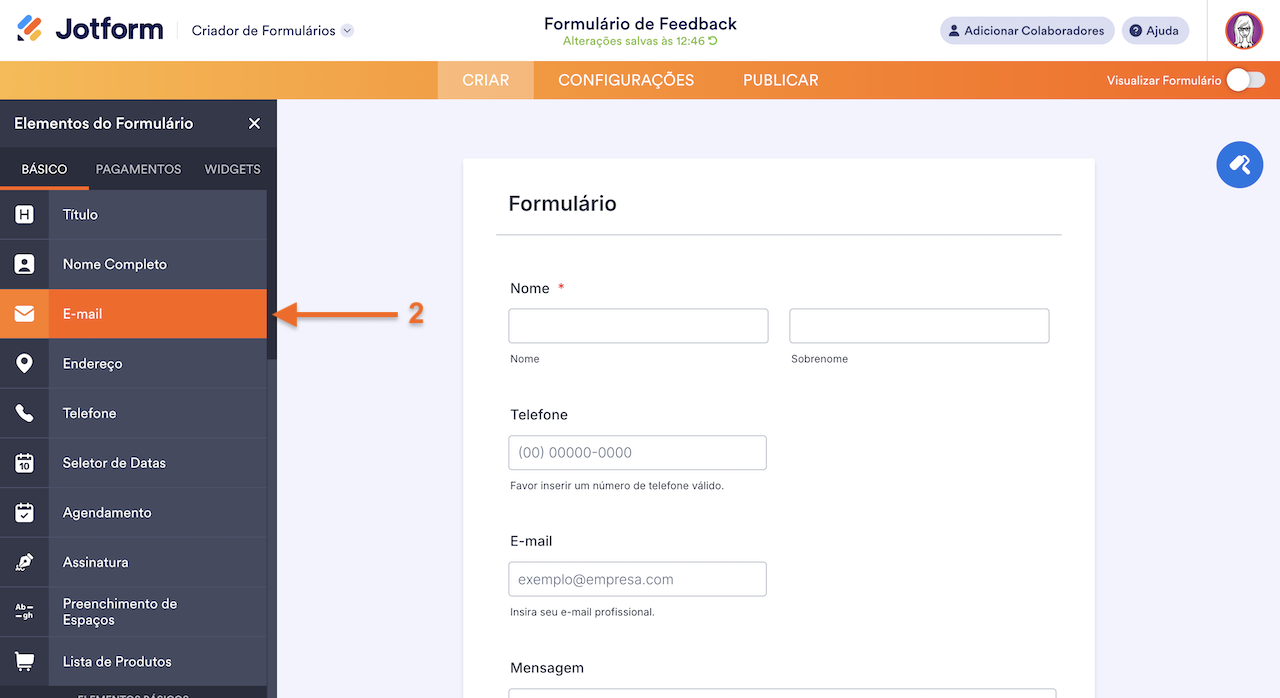Viewport: 1280px width, 698px height.
Task: Switch to the PAGAMENTOS tab
Action: click(138, 169)
